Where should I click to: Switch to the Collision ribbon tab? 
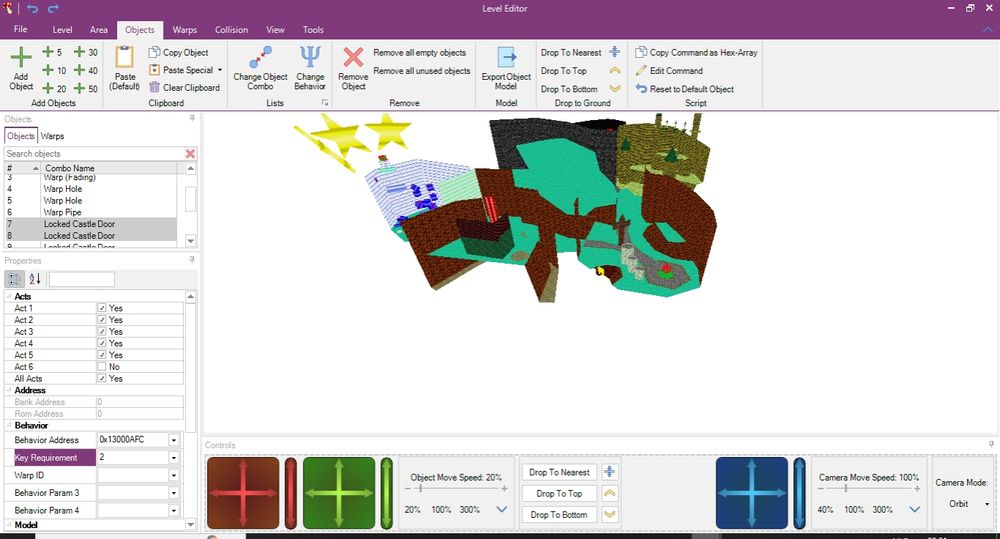point(231,30)
